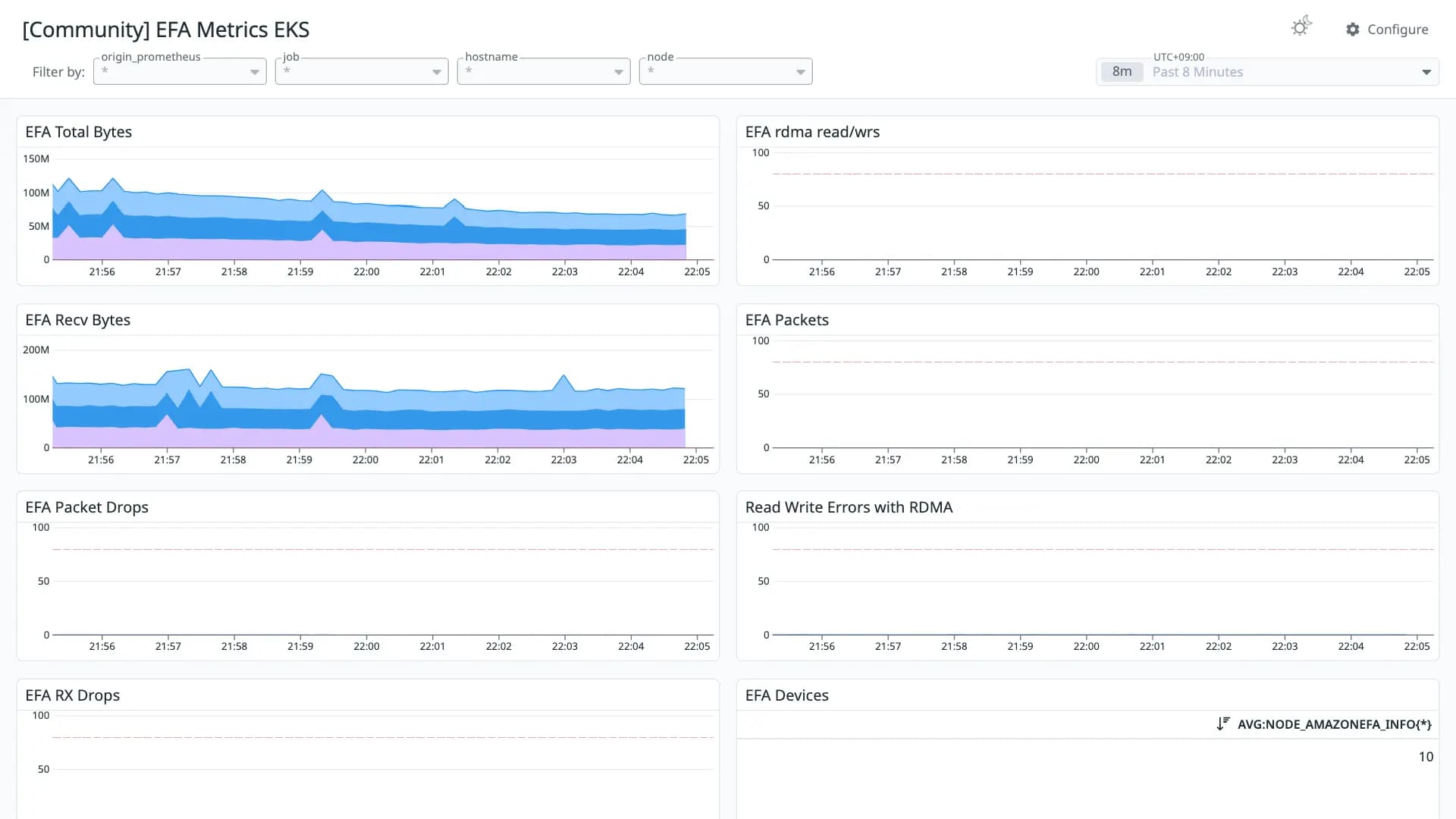Screen dimensions: 1456x819
Task: Click the EFA RX Drops panel title
Action: click(73, 695)
